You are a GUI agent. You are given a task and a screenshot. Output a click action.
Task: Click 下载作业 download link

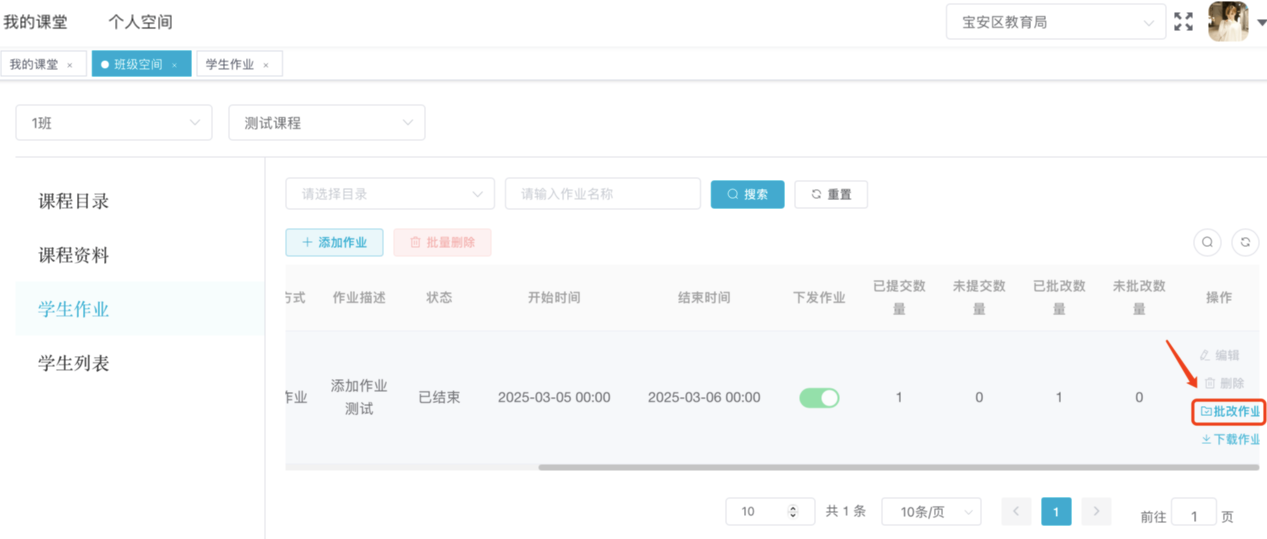click(x=1230, y=439)
